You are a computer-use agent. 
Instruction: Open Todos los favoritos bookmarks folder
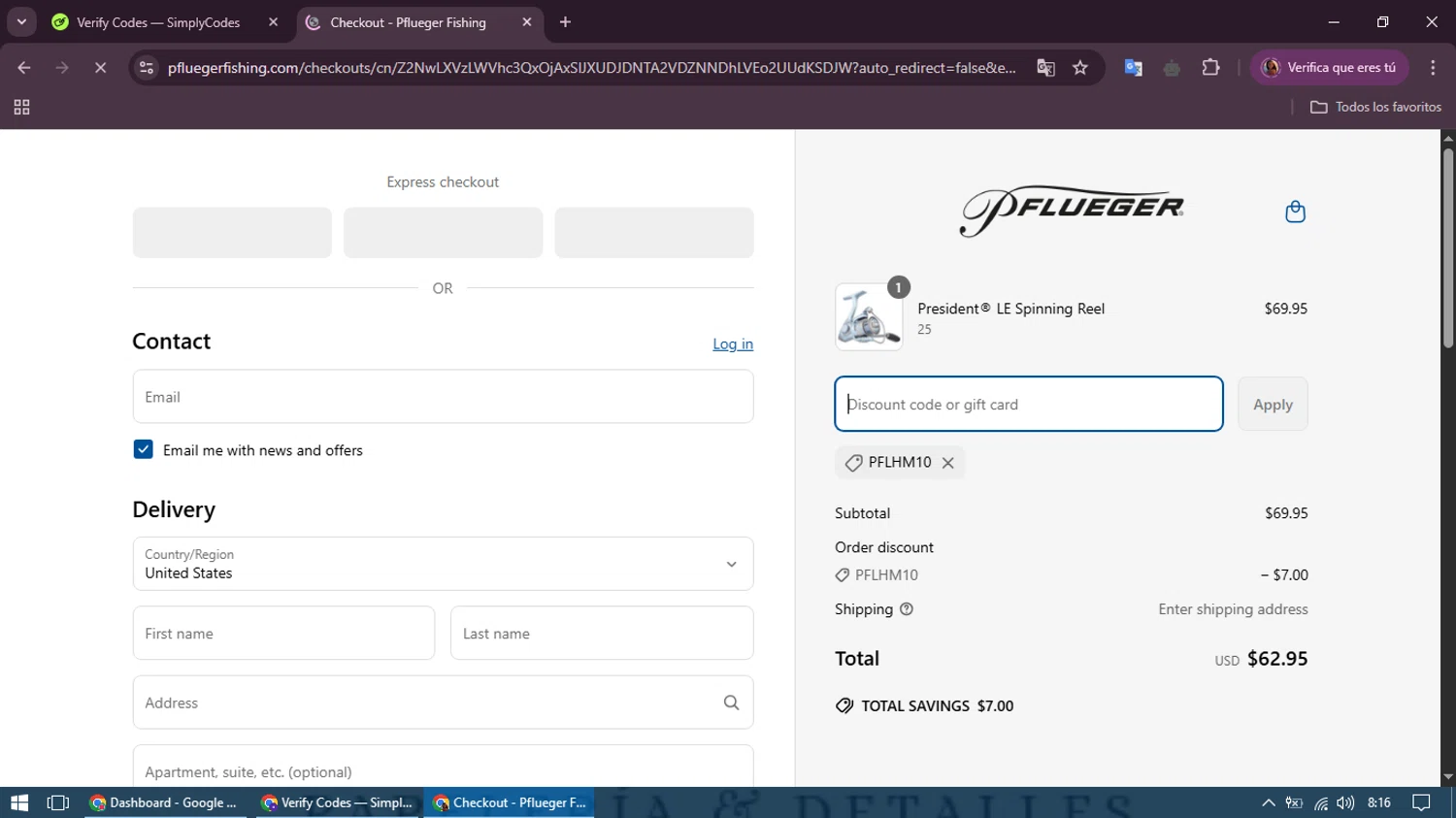coord(1375,107)
